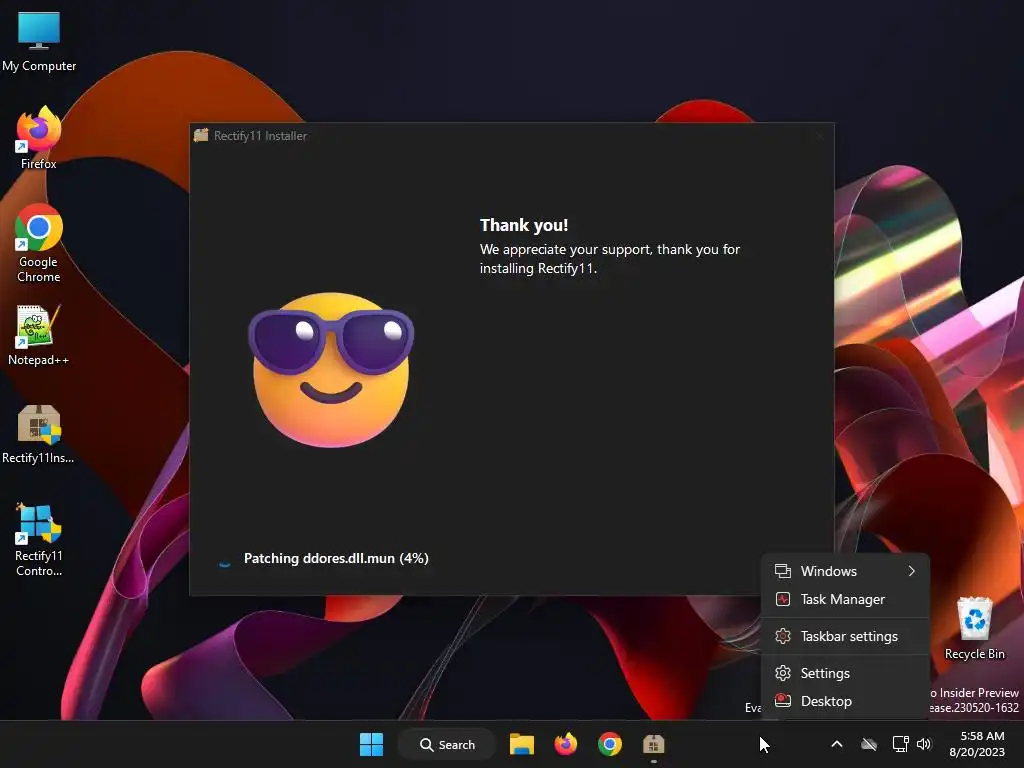This screenshot has height=768, width=1024.
Task: Select the Rectify11 Installer desktop icon
Action: tap(39, 434)
